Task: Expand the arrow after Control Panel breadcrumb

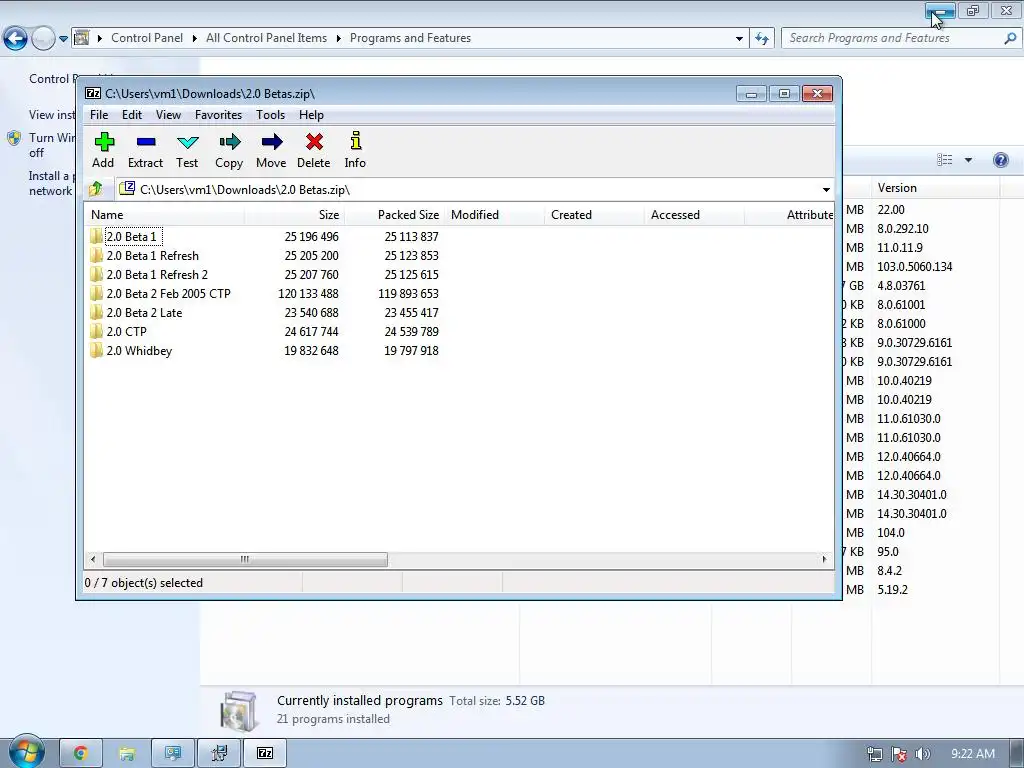Action: pyautogui.click(x=195, y=39)
